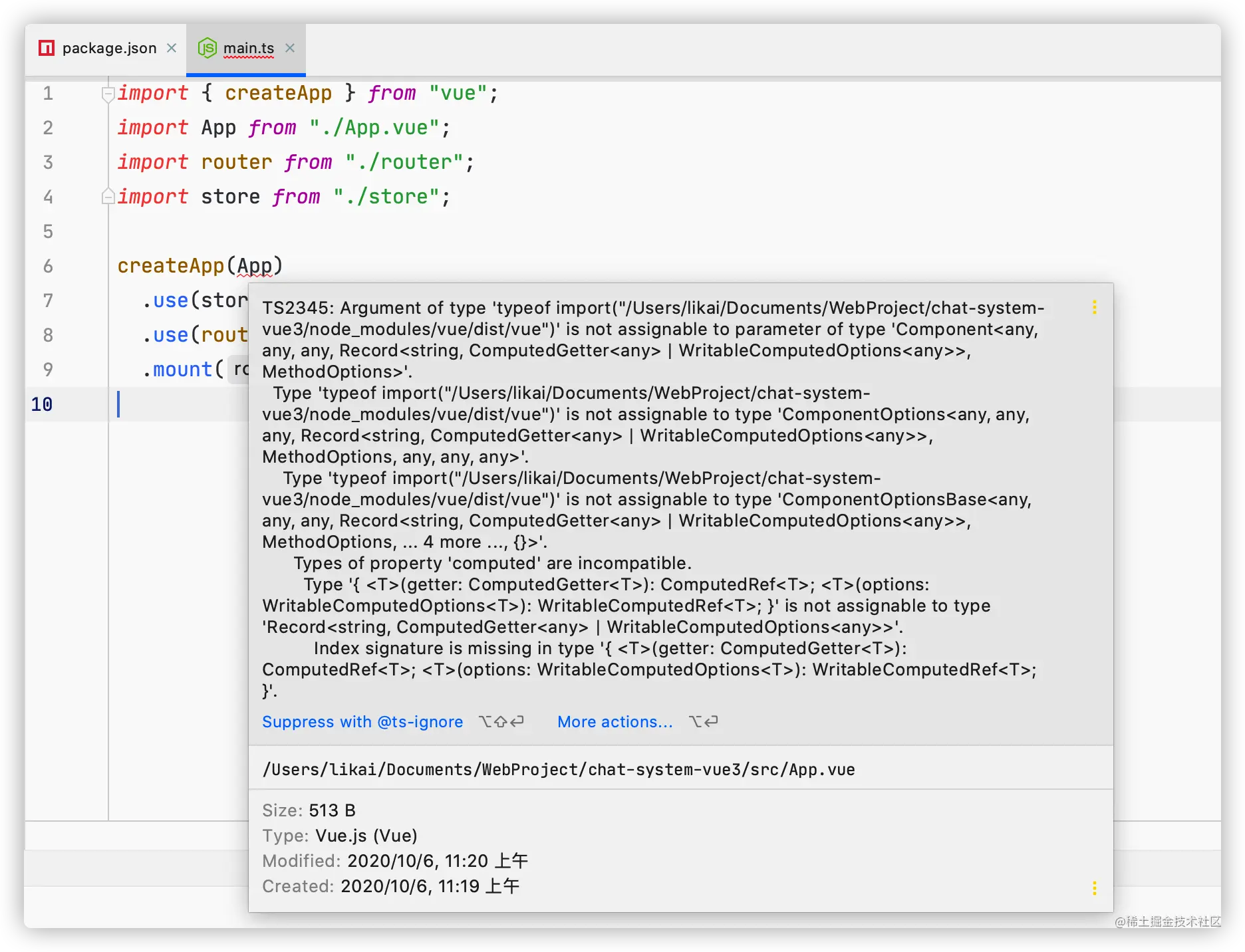Click createApp import name on line 1
The height and width of the screenshot is (952, 1245).
click(278, 93)
